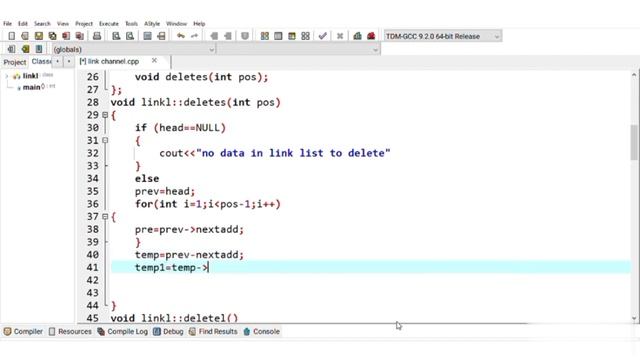
Task: Click right tab-scroll arrow beside Classes
Action: tap(69, 61)
